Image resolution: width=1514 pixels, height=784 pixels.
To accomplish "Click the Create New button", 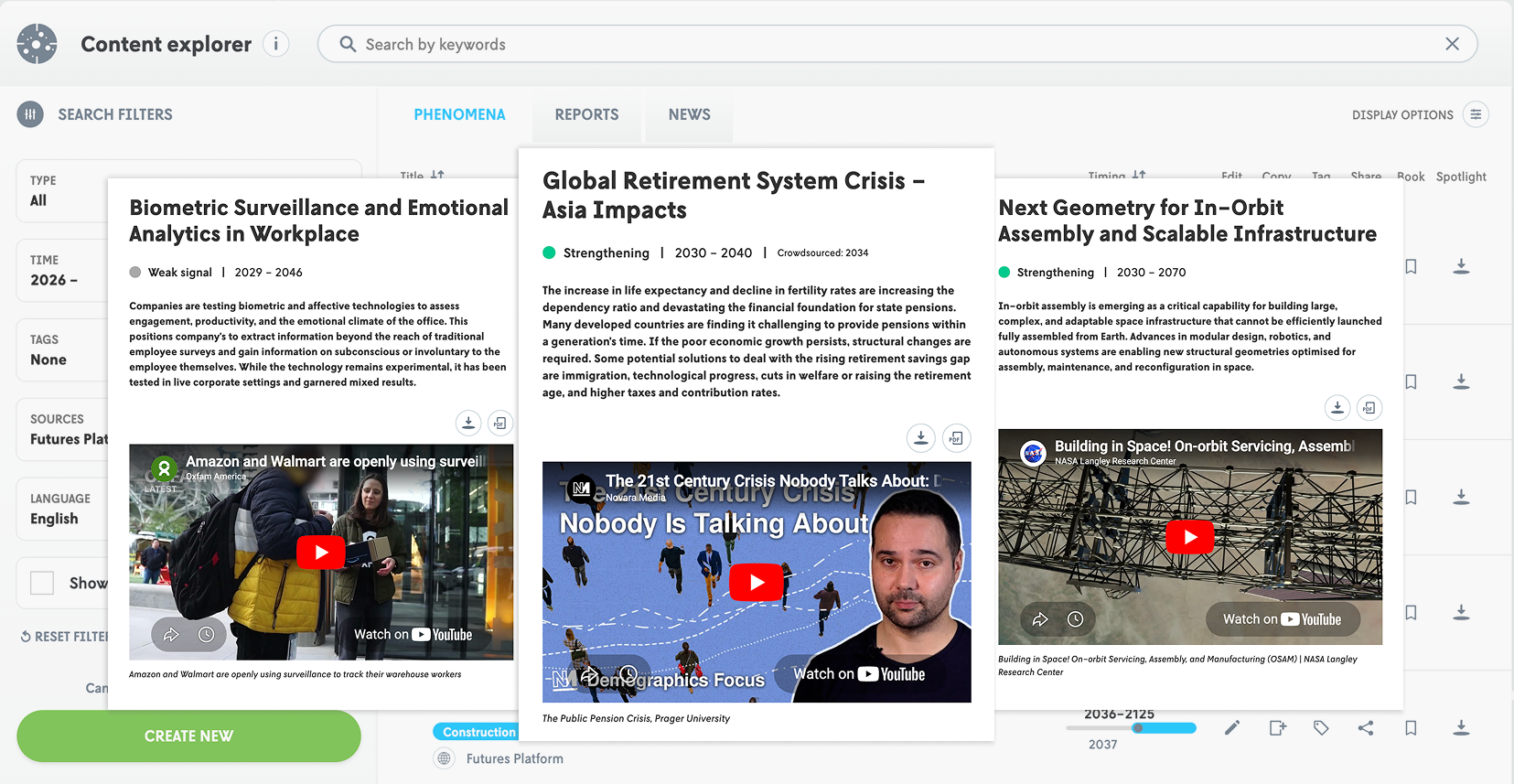I will pyautogui.click(x=188, y=736).
